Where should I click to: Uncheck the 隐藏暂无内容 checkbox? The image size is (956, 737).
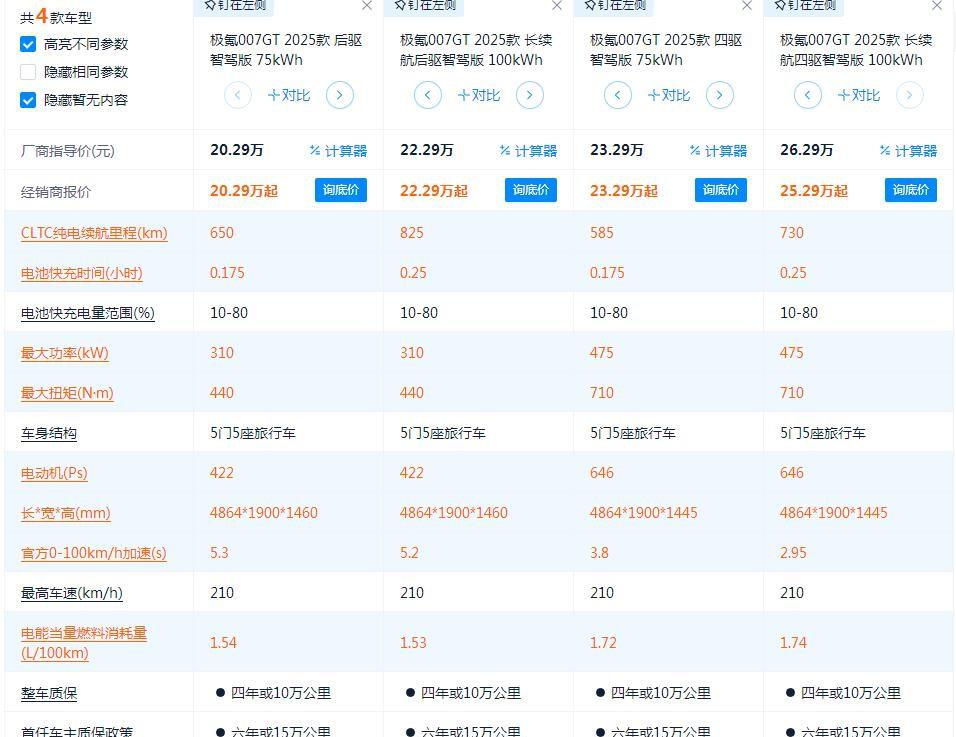point(28,100)
